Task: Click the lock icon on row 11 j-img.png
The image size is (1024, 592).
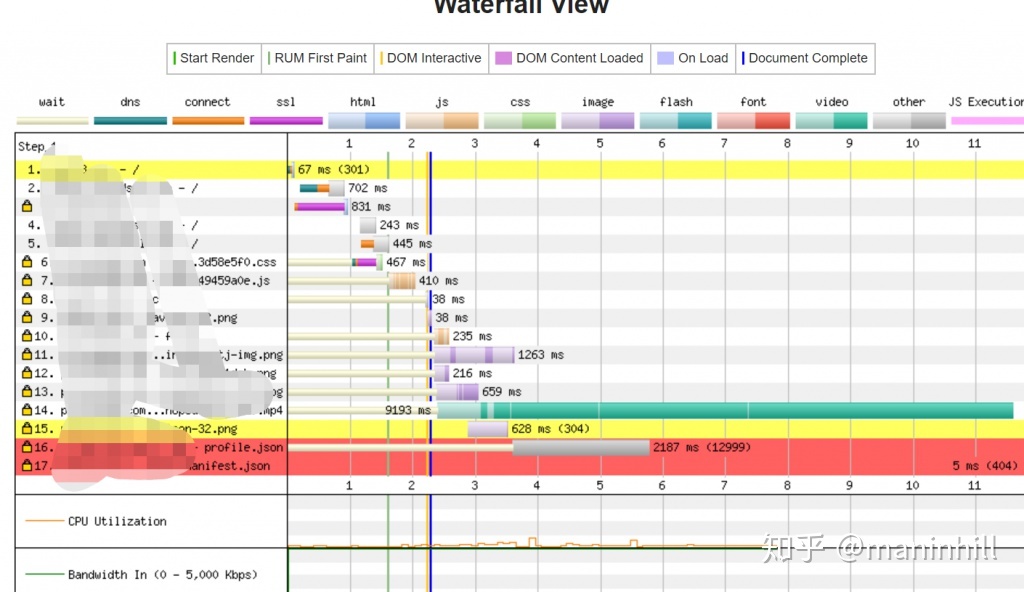Action: [x=27, y=355]
